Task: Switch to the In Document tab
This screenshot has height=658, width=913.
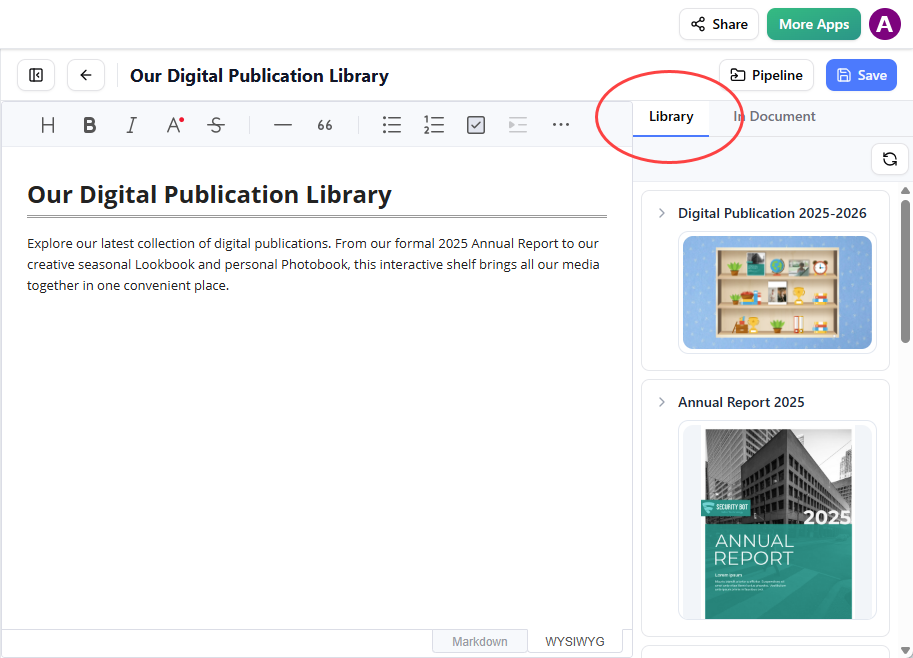Action: click(775, 117)
